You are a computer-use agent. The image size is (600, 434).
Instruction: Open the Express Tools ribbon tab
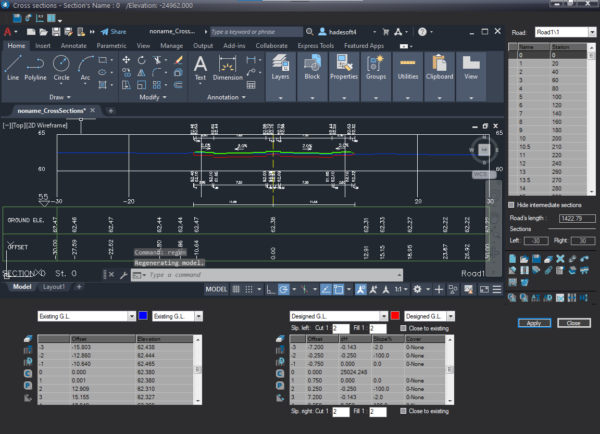pos(316,46)
